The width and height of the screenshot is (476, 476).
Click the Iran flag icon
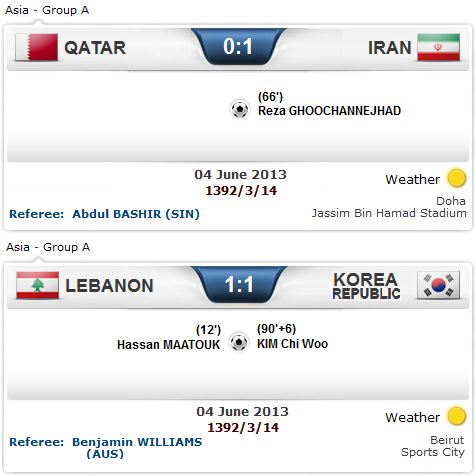pos(438,47)
